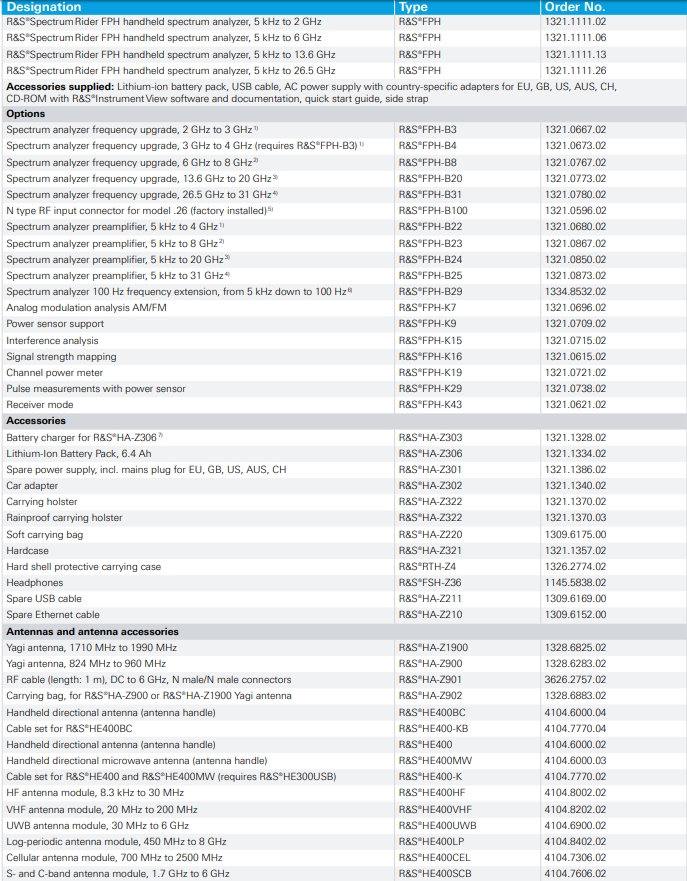Click order number 1321.1111.26

(575, 70)
